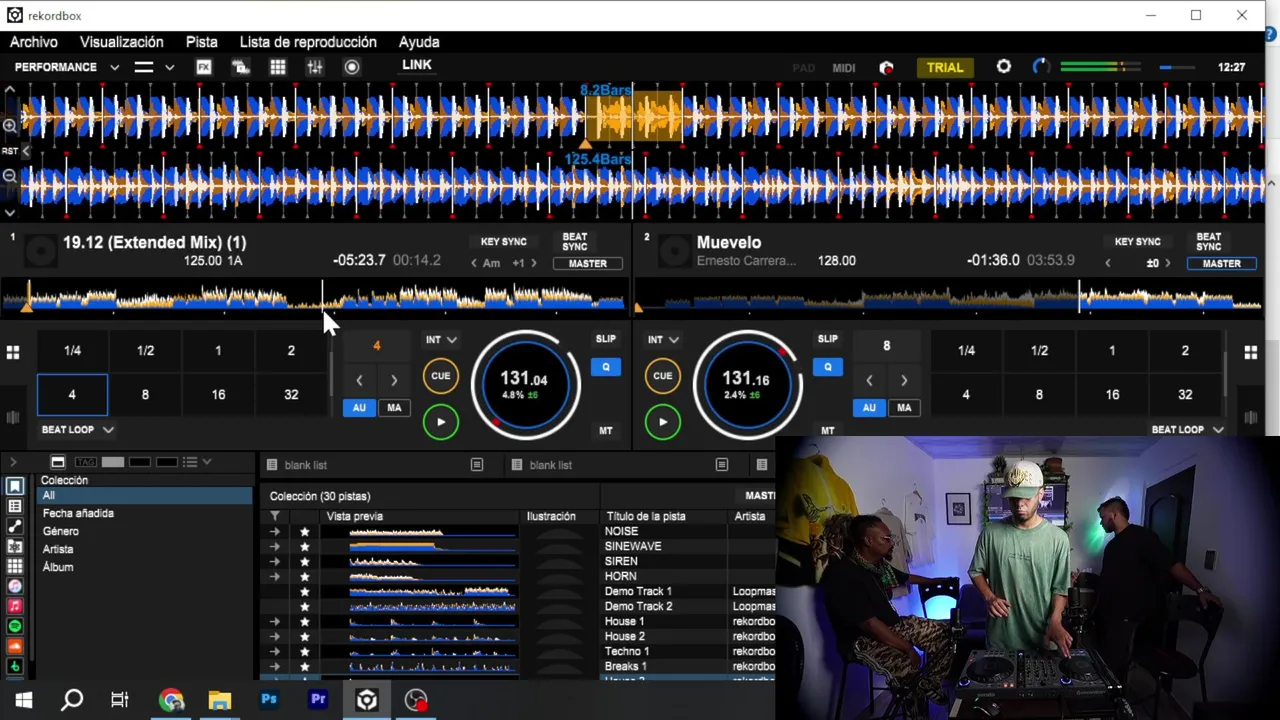This screenshot has width=1280, height=720.
Task: Open Premiere Pro from the taskbar
Action: 318,700
